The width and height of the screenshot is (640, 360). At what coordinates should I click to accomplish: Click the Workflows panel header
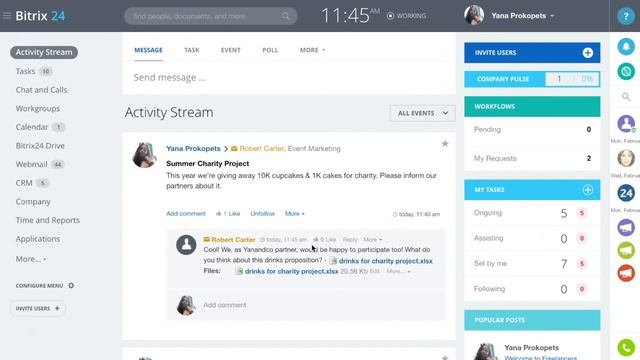tap(532, 107)
